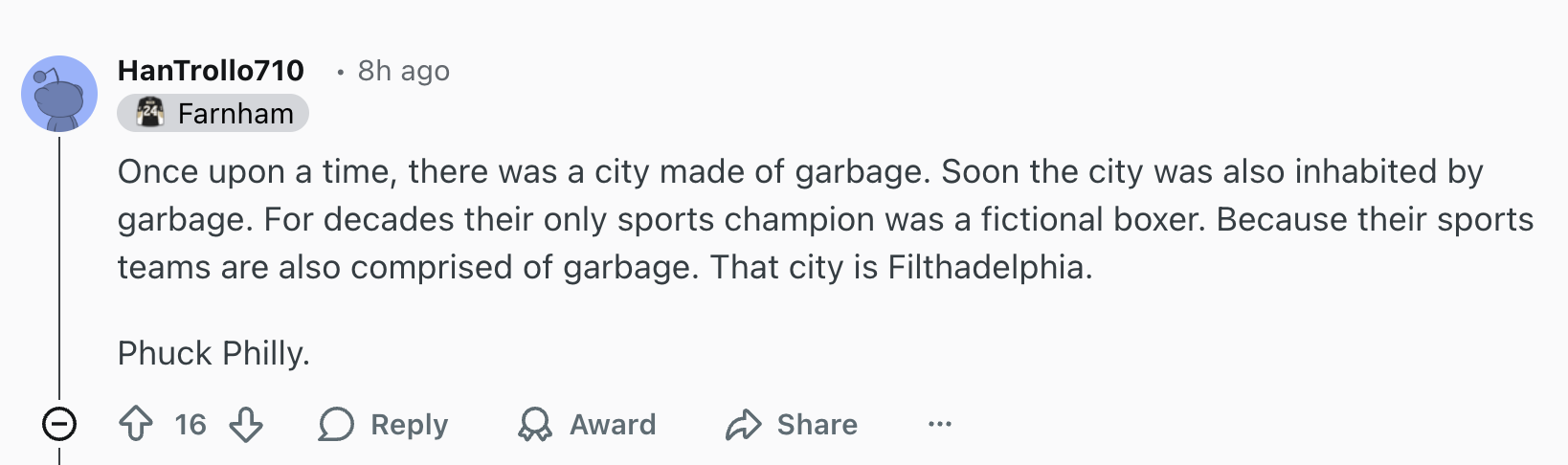Click the Award ribbon icon

pyautogui.click(x=535, y=424)
